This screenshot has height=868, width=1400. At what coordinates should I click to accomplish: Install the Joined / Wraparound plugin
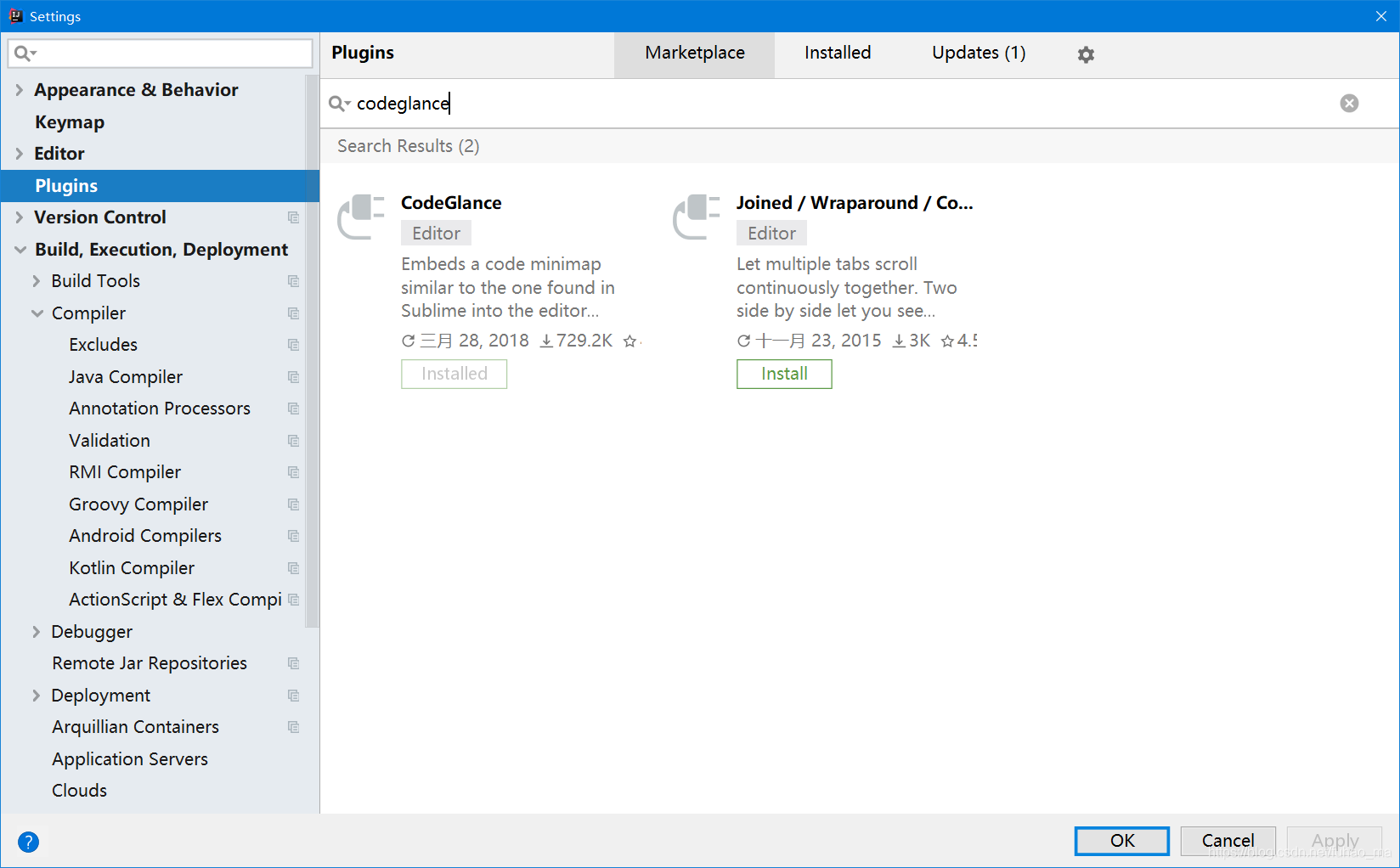click(x=784, y=374)
